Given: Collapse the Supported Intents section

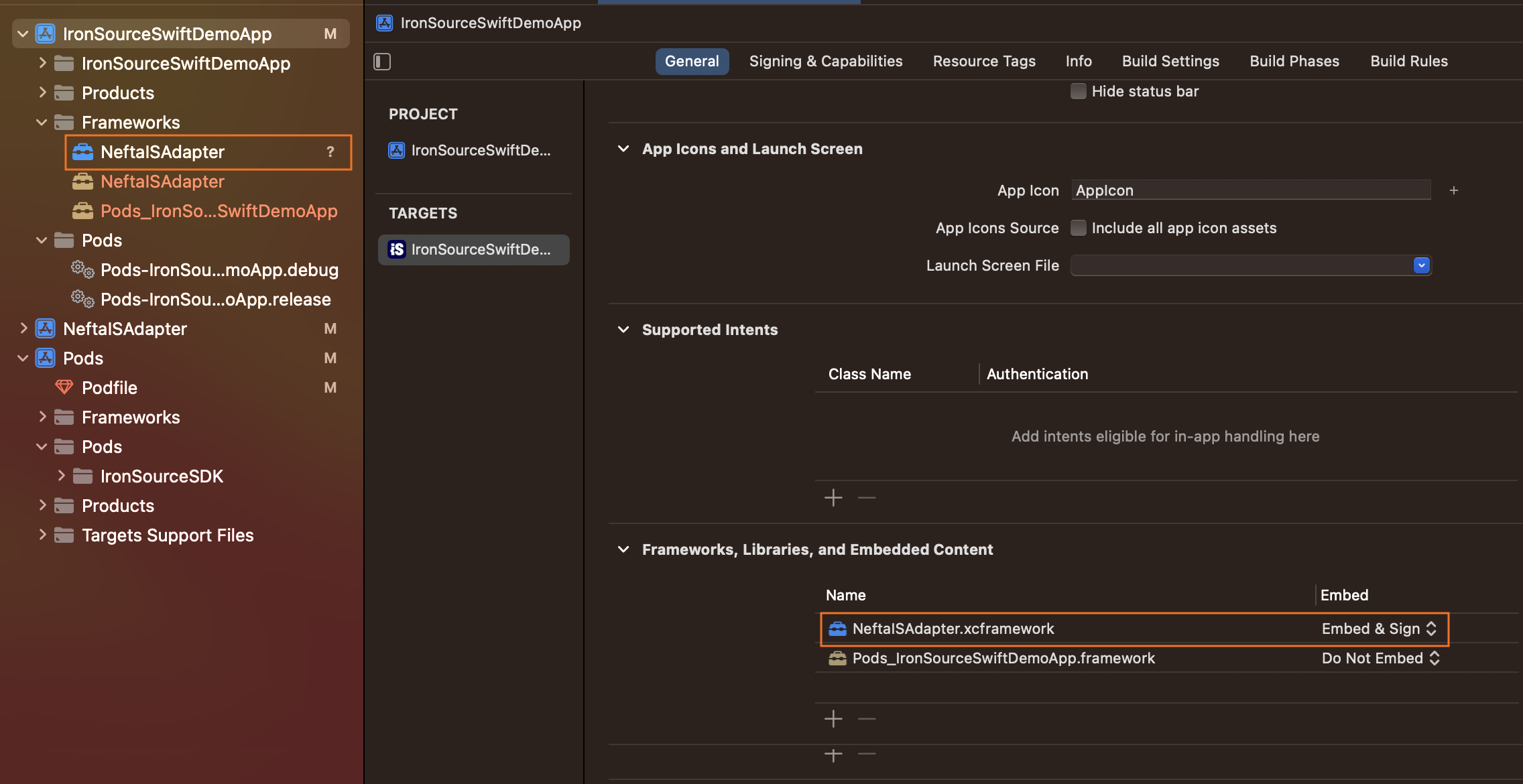Looking at the screenshot, I should click(623, 330).
